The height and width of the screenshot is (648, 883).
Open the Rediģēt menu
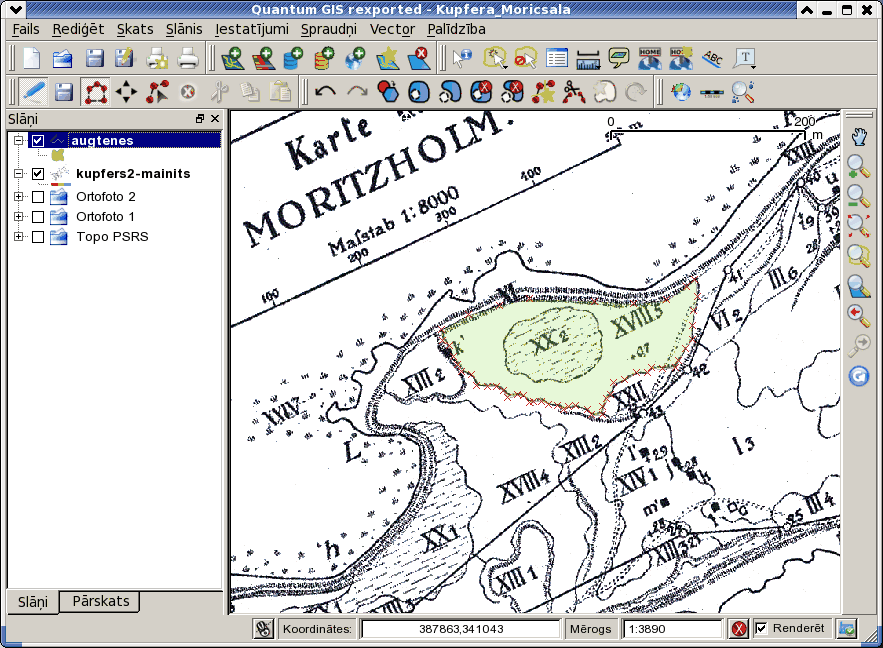(78, 29)
